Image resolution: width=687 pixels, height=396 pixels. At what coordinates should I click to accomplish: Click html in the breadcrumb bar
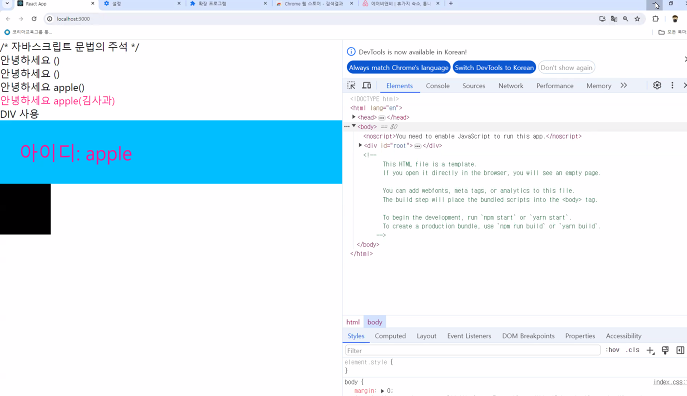[x=353, y=322]
